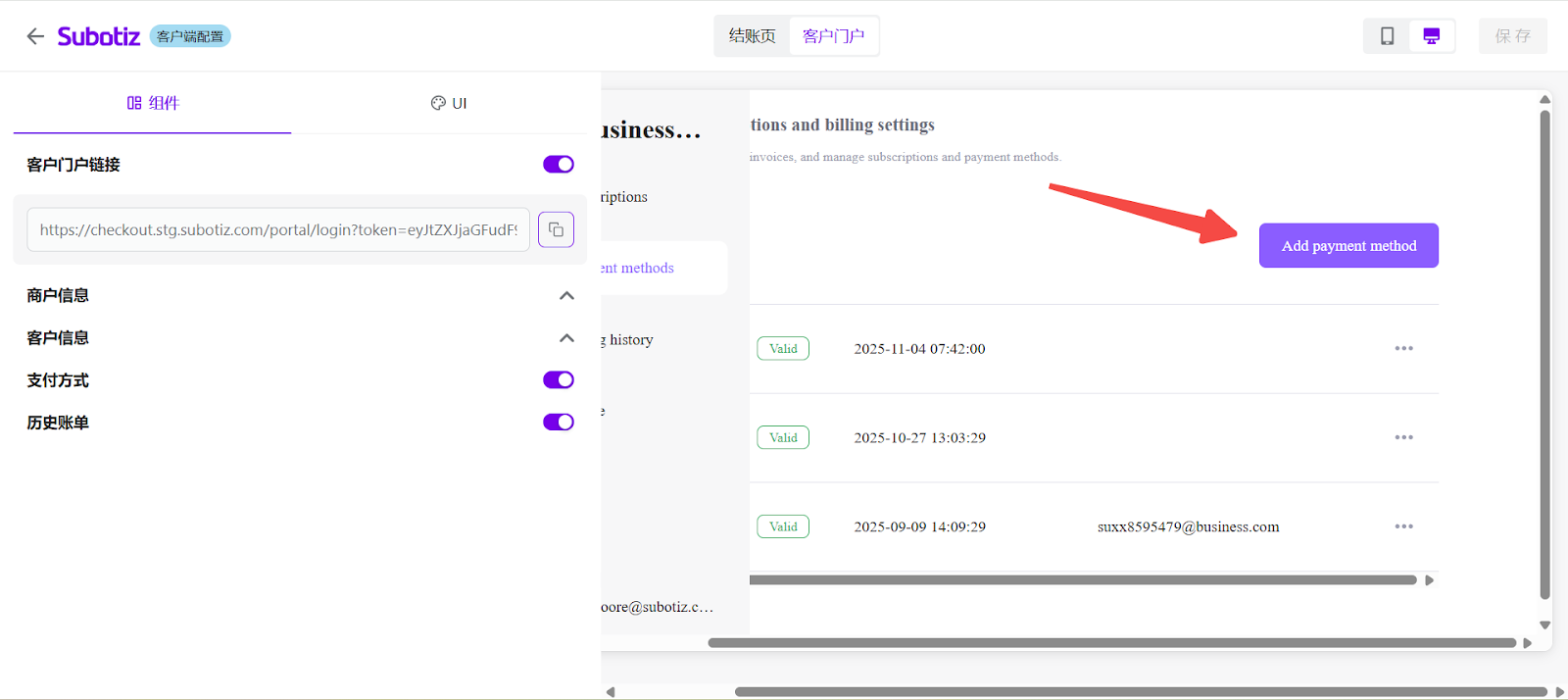Switch to the 结账页 tab
This screenshot has height=700, width=1568.
[752, 36]
